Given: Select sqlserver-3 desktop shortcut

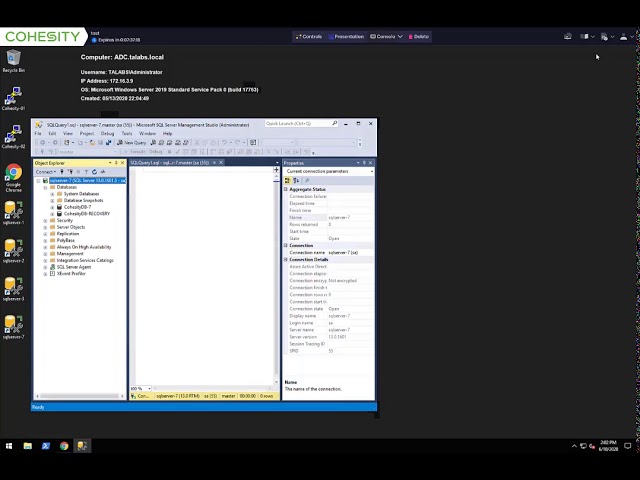Looking at the screenshot, I should (x=13, y=289).
